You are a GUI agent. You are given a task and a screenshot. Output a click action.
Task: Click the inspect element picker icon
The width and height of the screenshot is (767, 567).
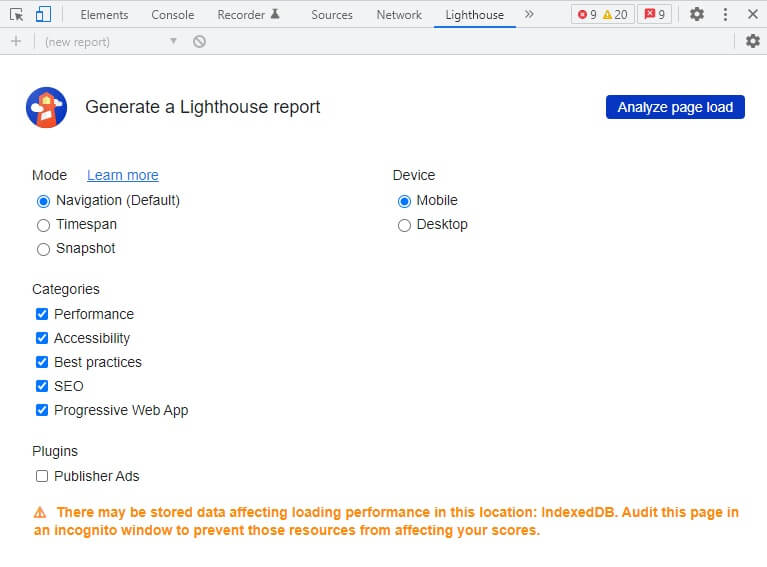tap(17, 15)
